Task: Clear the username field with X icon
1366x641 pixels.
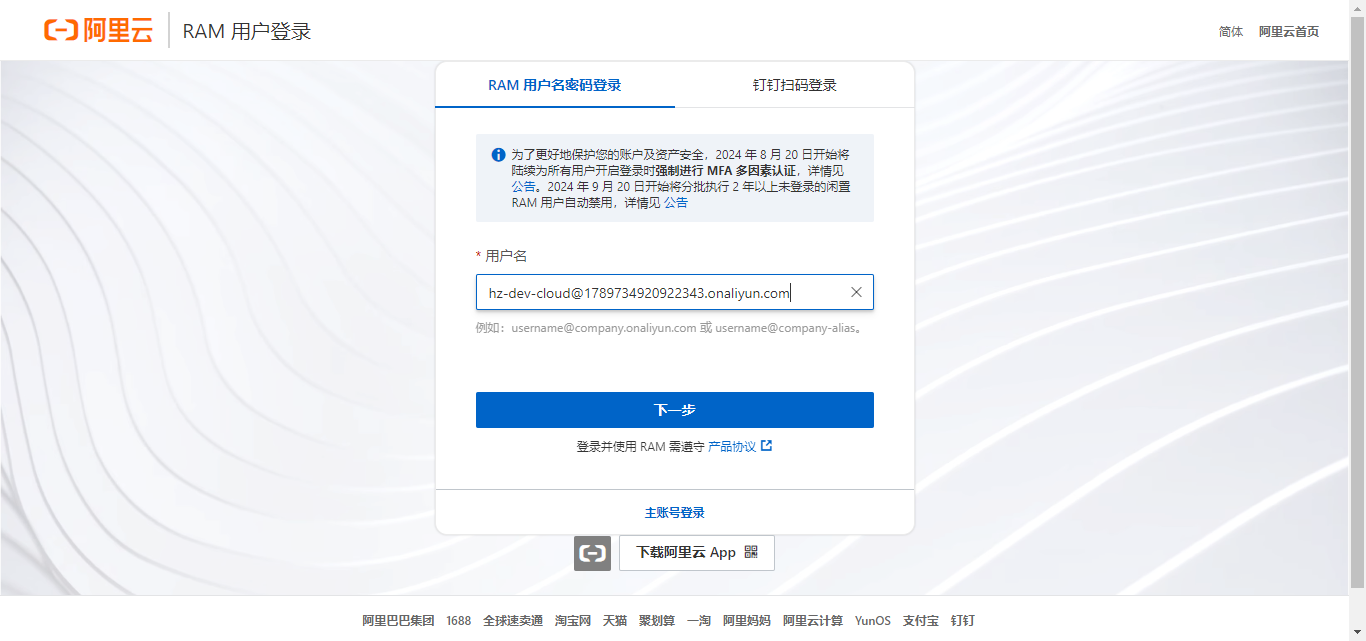Action: pos(856,292)
